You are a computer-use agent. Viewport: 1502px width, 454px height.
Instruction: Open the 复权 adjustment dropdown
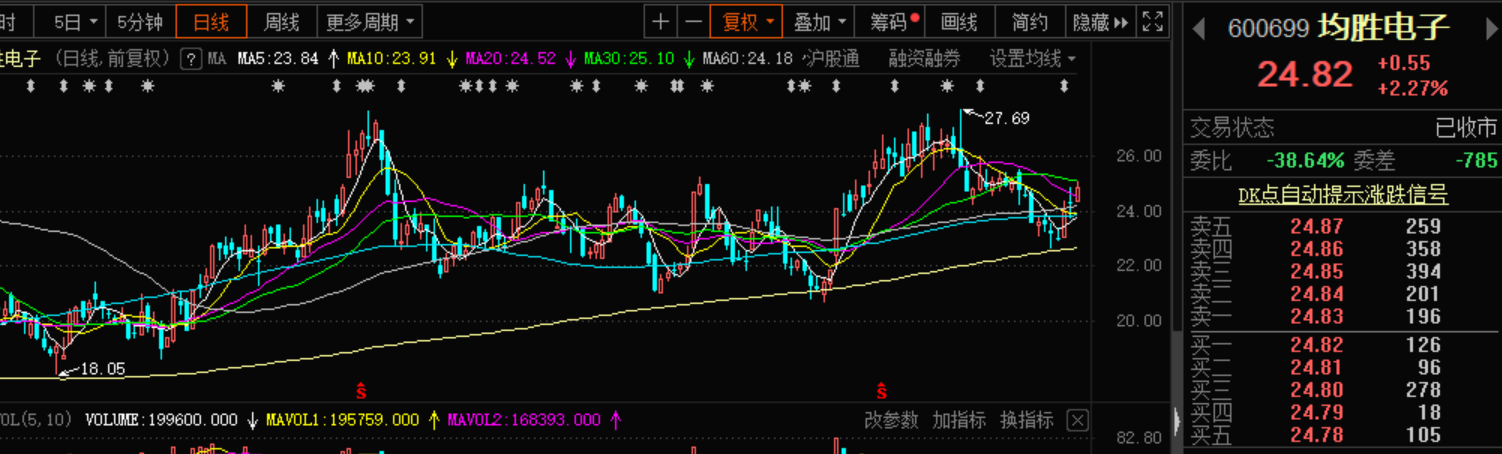coord(746,21)
